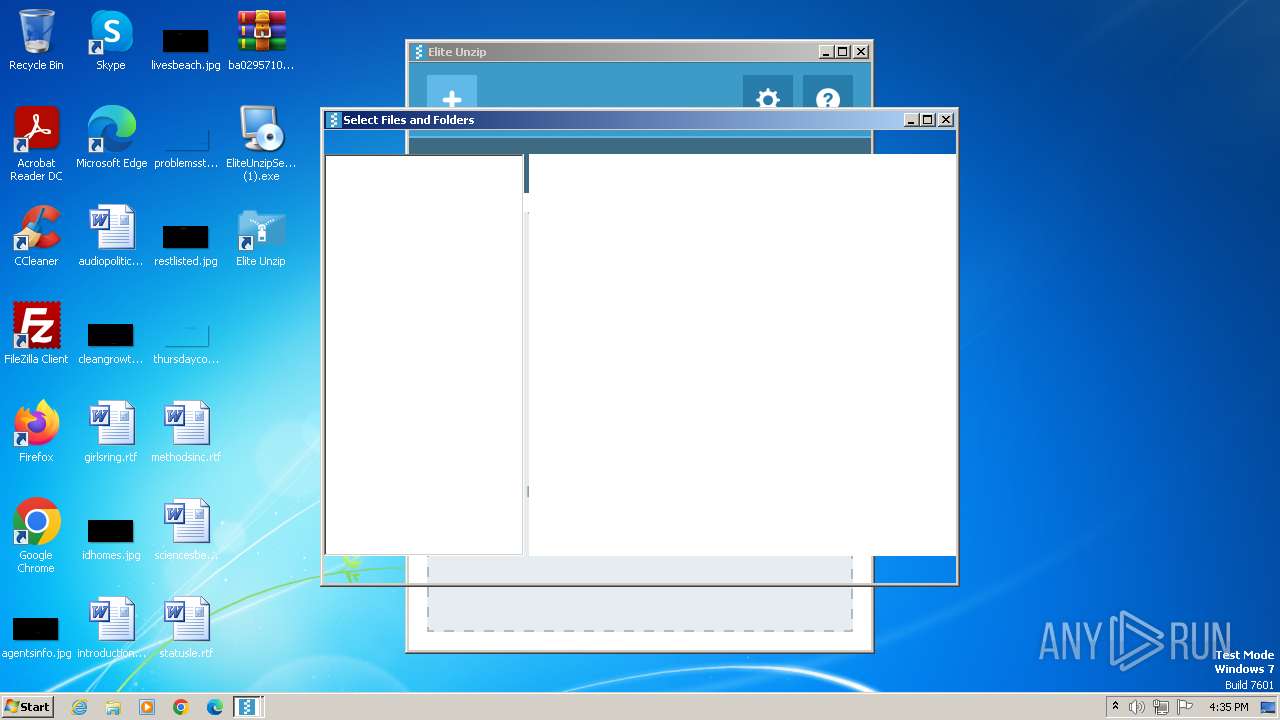This screenshot has height=720, width=1280.
Task: Open Chrome from the taskbar
Action: pos(181,707)
